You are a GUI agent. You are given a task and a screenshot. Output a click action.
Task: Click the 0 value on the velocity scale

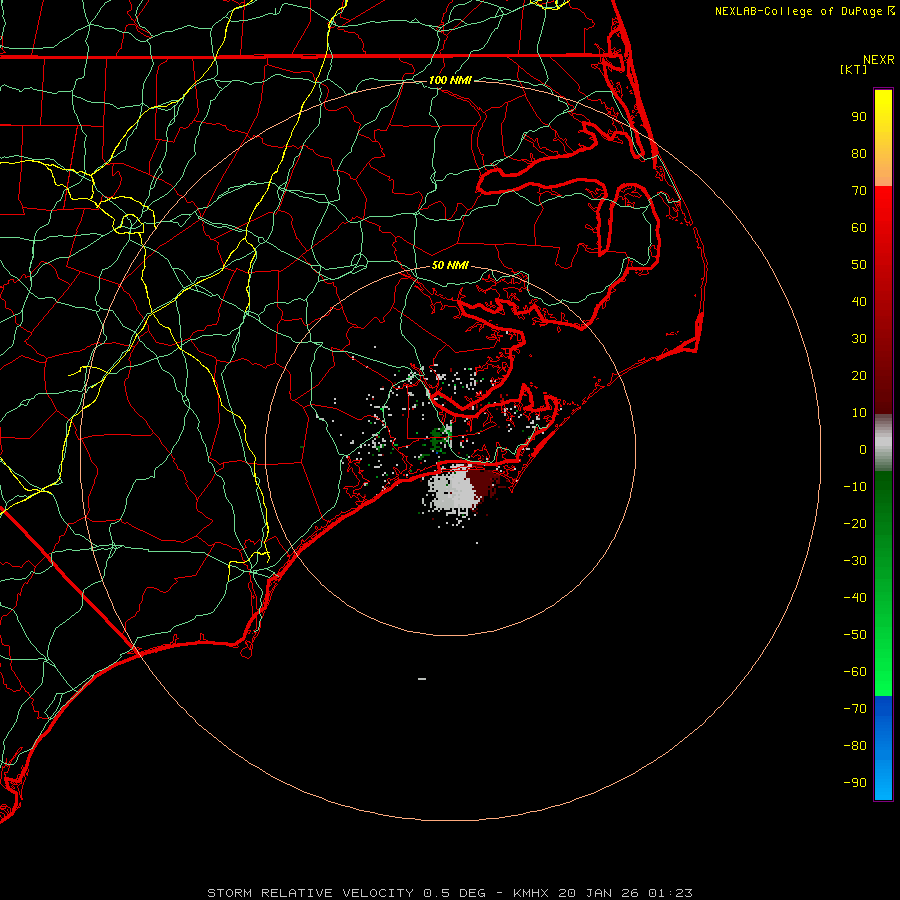click(x=863, y=449)
